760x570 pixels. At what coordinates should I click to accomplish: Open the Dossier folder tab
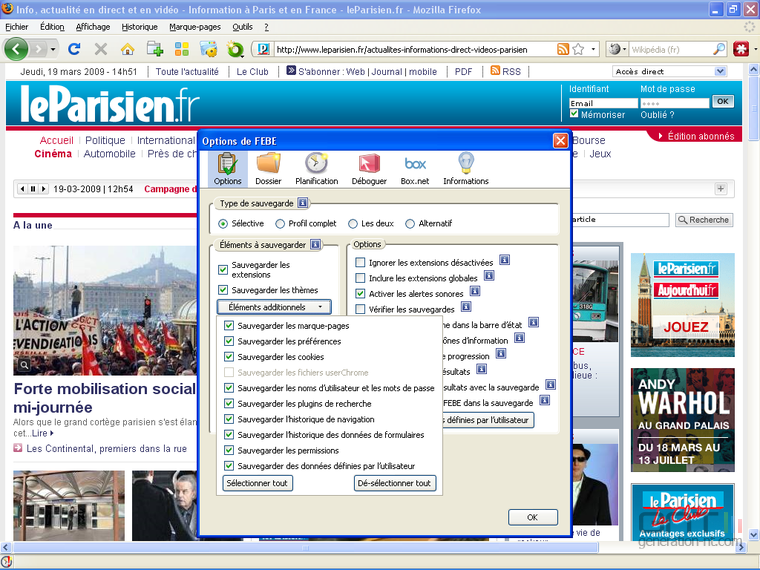pyautogui.click(x=268, y=169)
